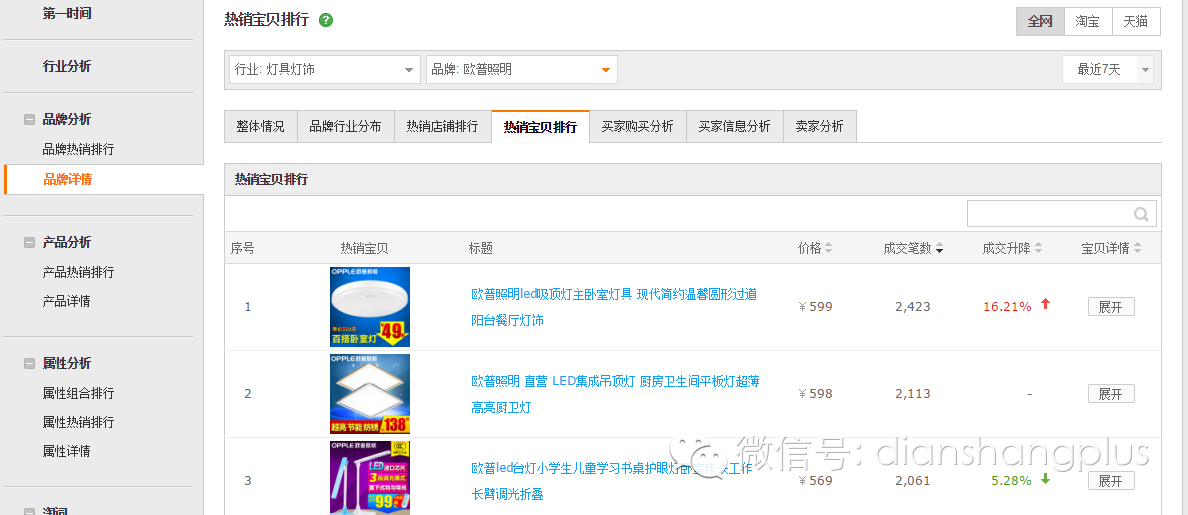
Task: Sort by 宝贝详情 column arrows
Action: coord(1138,248)
